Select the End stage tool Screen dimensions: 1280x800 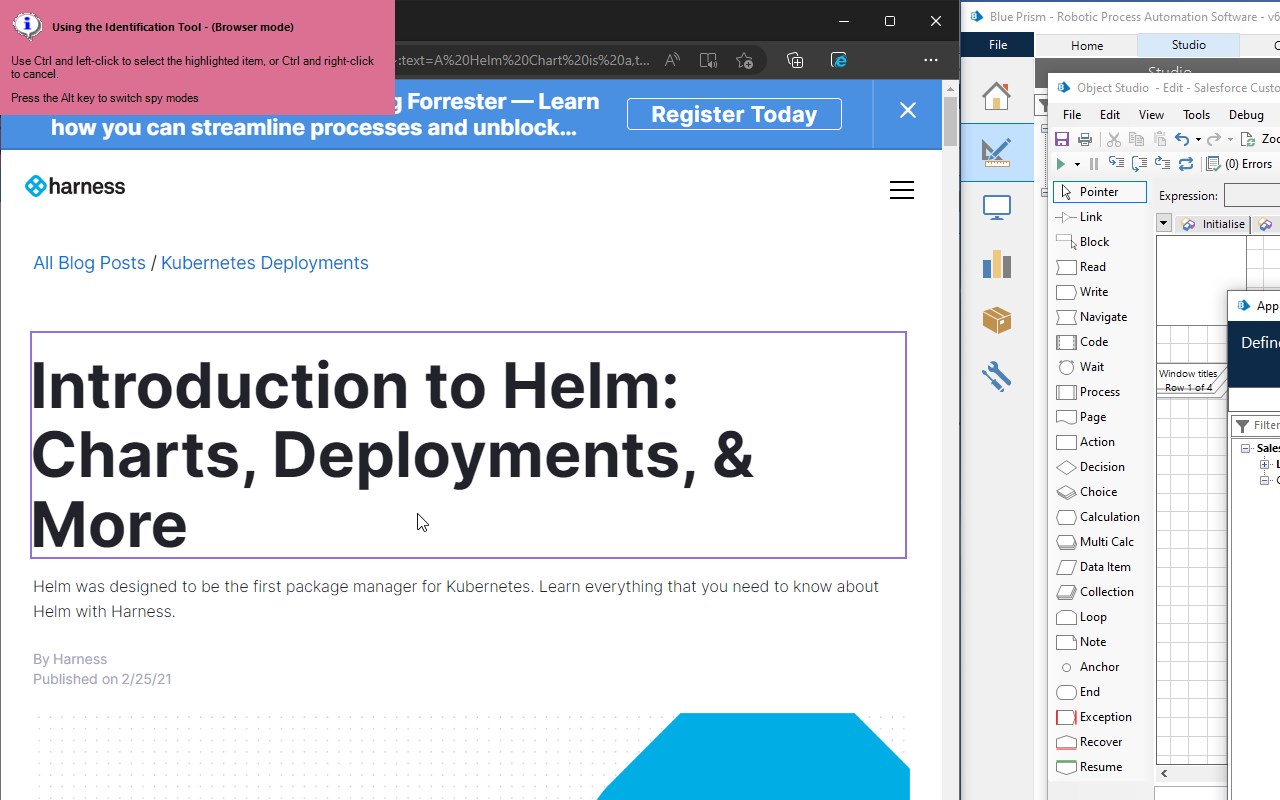tap(1079, 692)
